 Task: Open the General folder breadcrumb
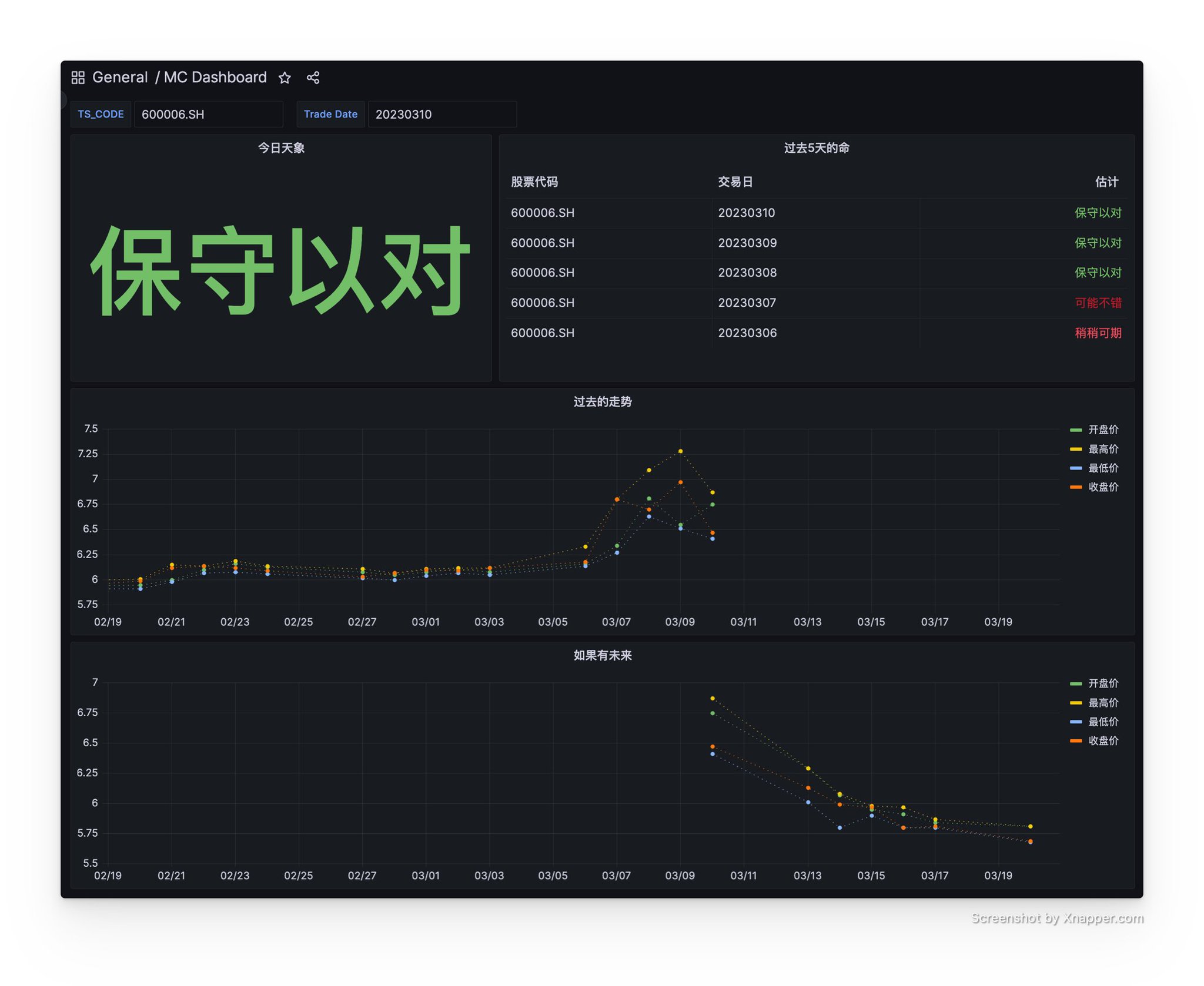tap(120, 78)
